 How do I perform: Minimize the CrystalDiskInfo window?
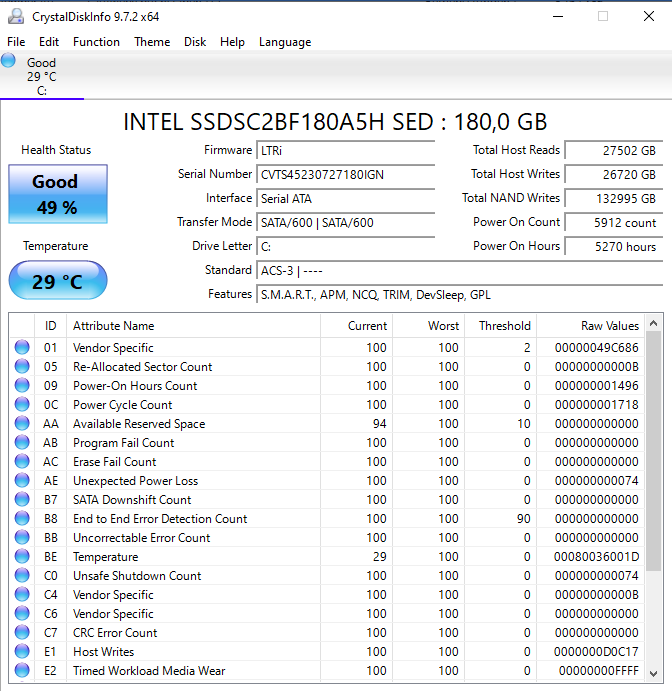[x=558, y=17]
